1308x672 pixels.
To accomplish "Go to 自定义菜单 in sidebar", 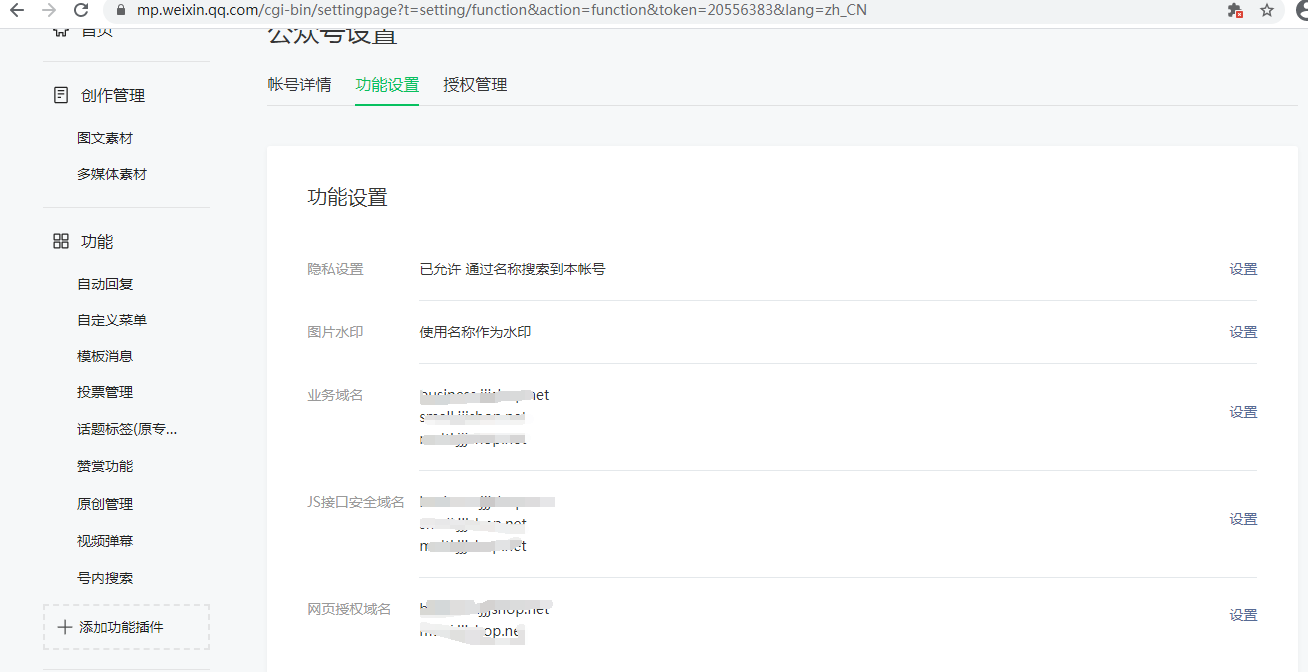I will (112, 320).
